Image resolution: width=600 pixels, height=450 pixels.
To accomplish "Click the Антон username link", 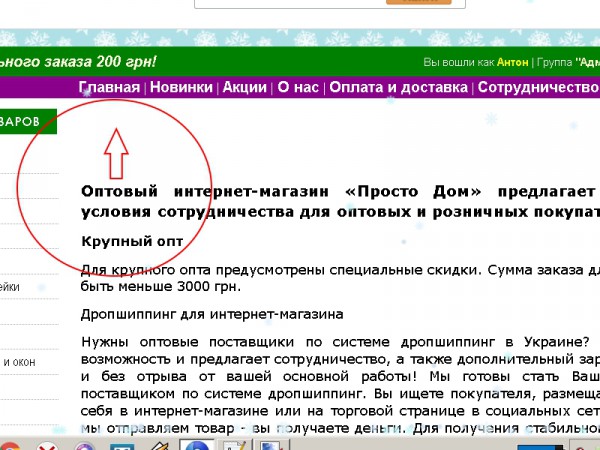I will (x=512, y=62).
